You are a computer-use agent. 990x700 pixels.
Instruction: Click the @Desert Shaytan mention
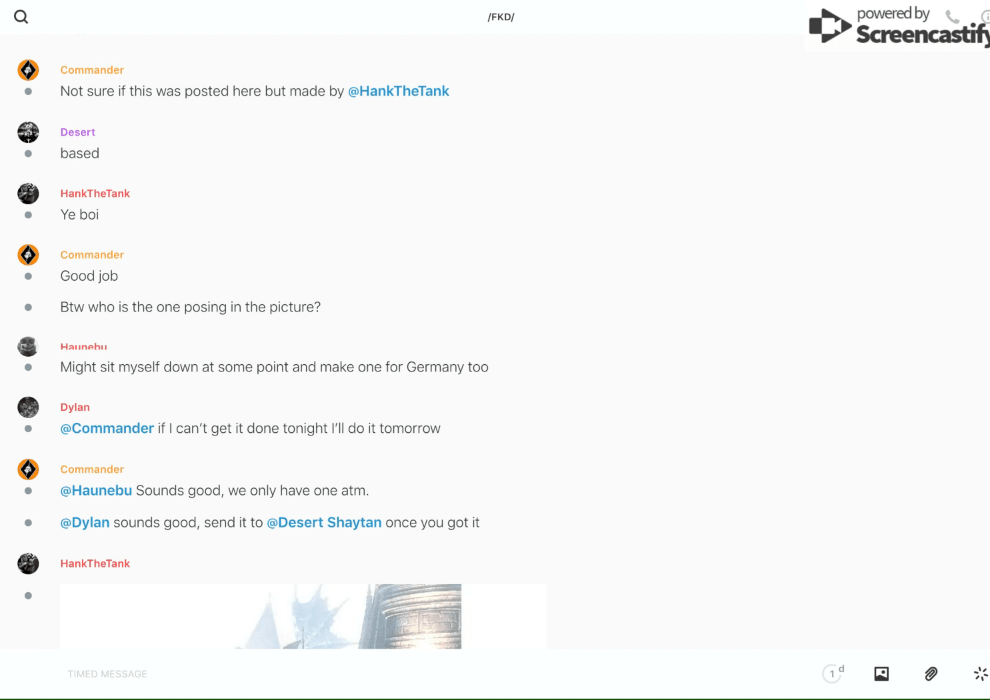pyautogui.click(x=324, y=522)
